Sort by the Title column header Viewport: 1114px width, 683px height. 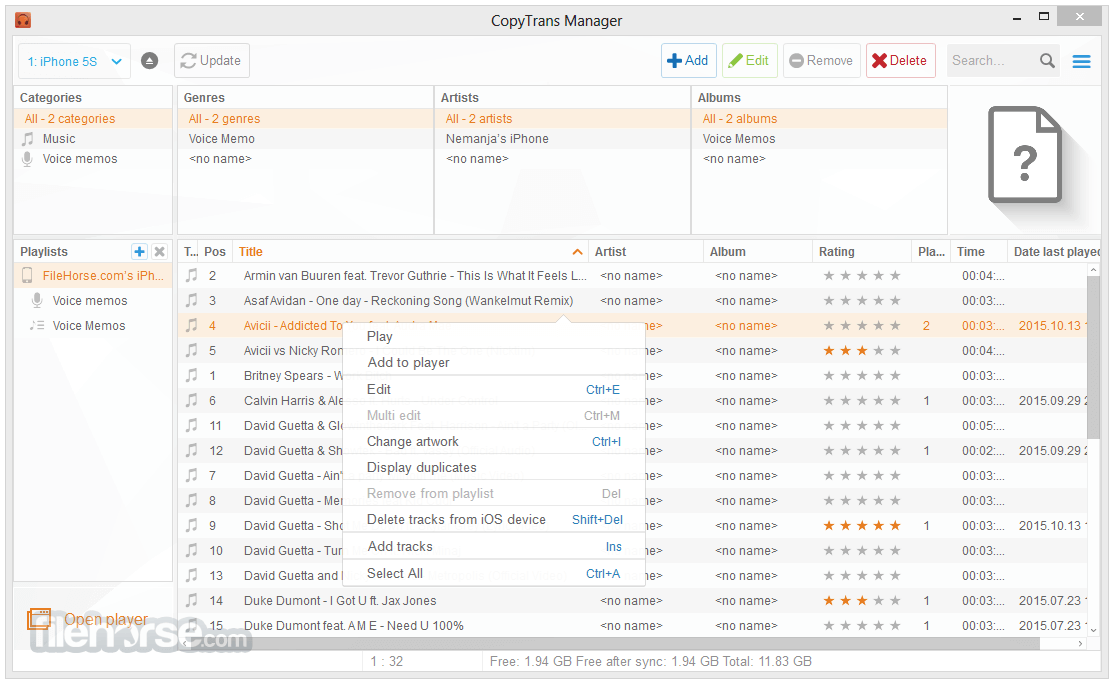pyautogui.click(x=411, y=252)
